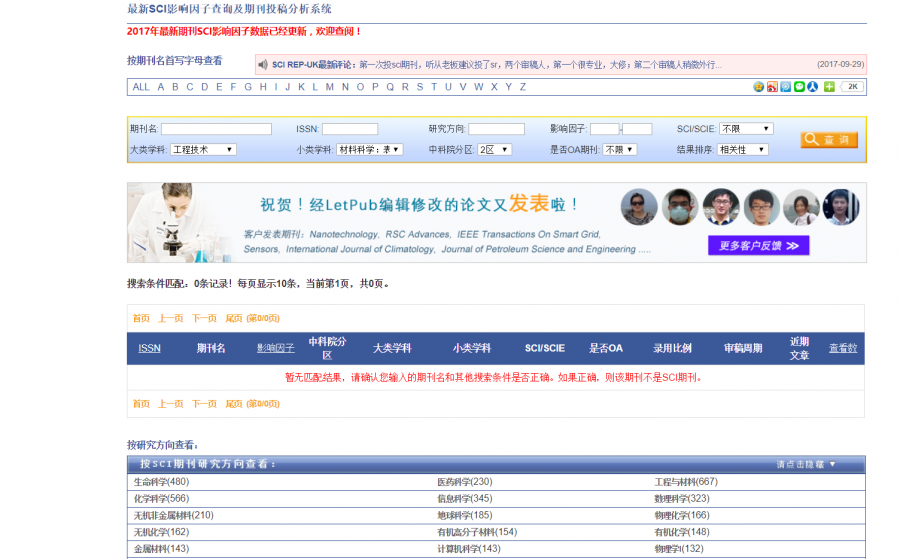Image resolution: width=900 pixels, height=559 pixels.
Task: Select letter S in alphabet index
Action: click(420, 87)
